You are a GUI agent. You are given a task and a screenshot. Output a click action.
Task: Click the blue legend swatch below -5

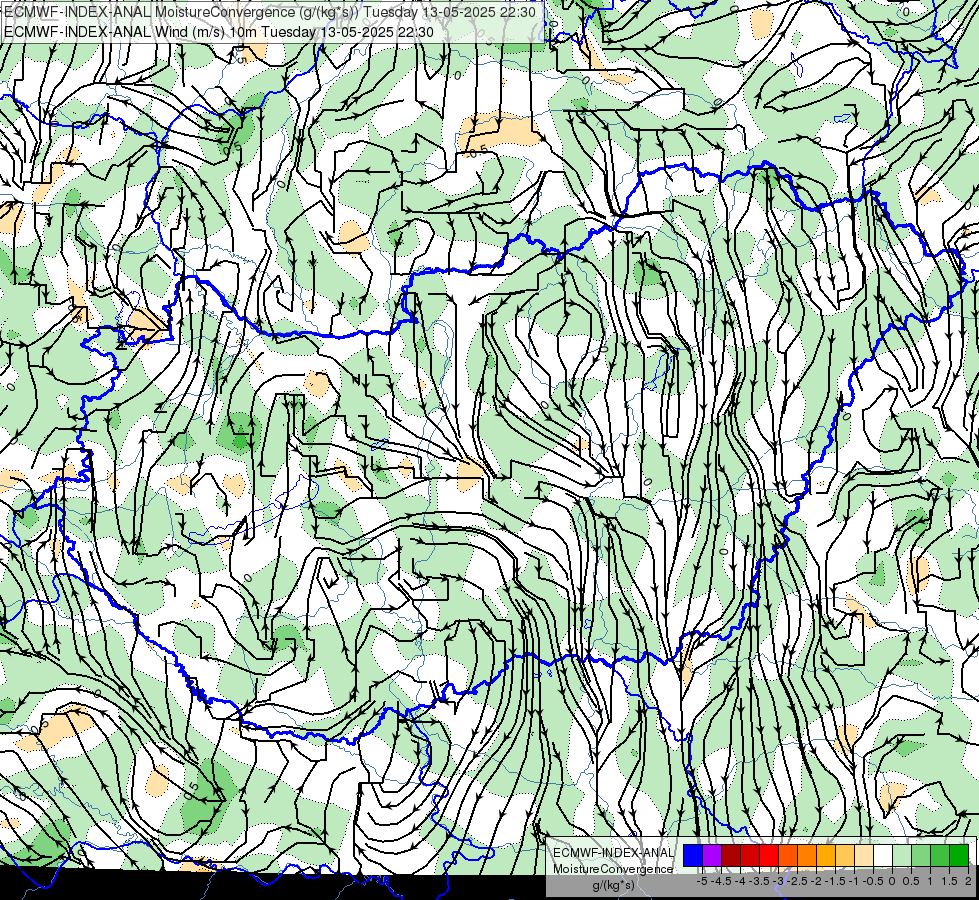[x=693, y=856]
